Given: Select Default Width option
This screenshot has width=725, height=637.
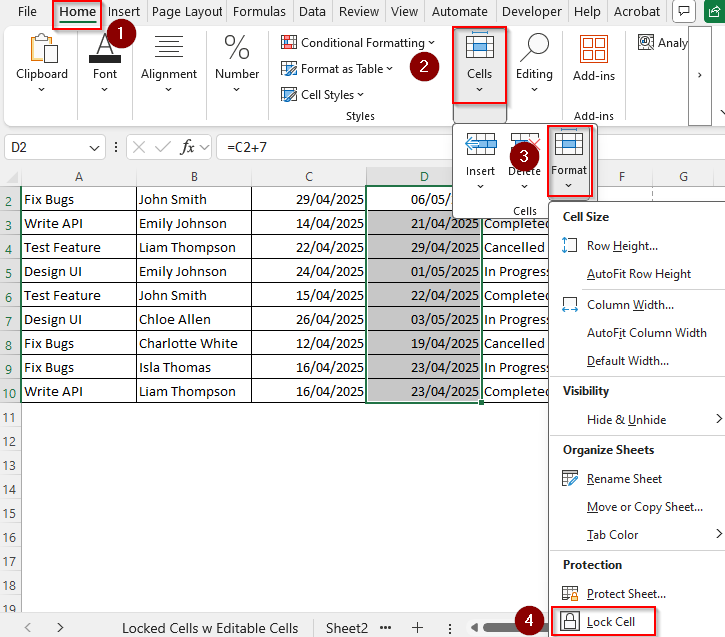Looking at the screenshot, I should 627,361.
